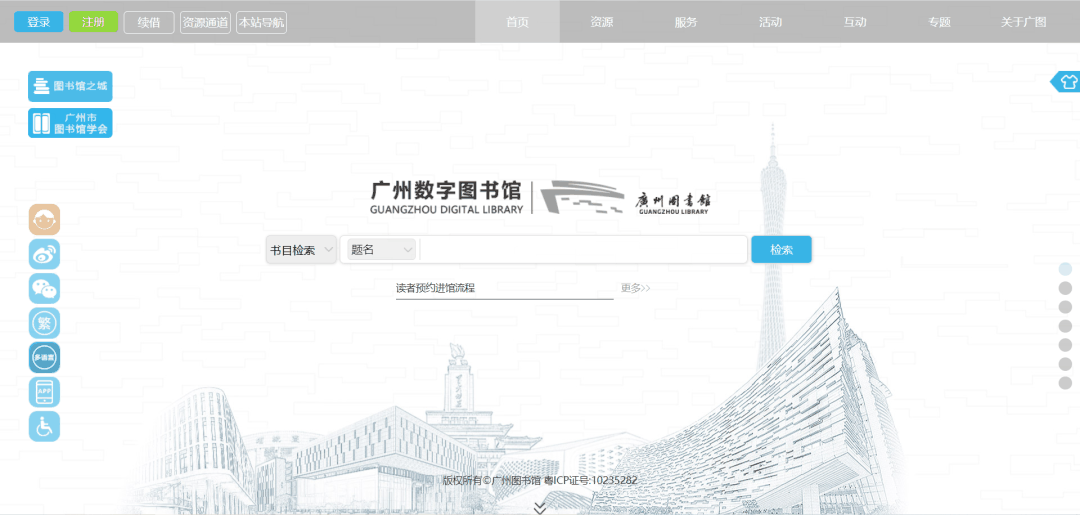This screenshot has width=1080, height=515.
Task: Click the 登录 login button
Action: point(39,22)
